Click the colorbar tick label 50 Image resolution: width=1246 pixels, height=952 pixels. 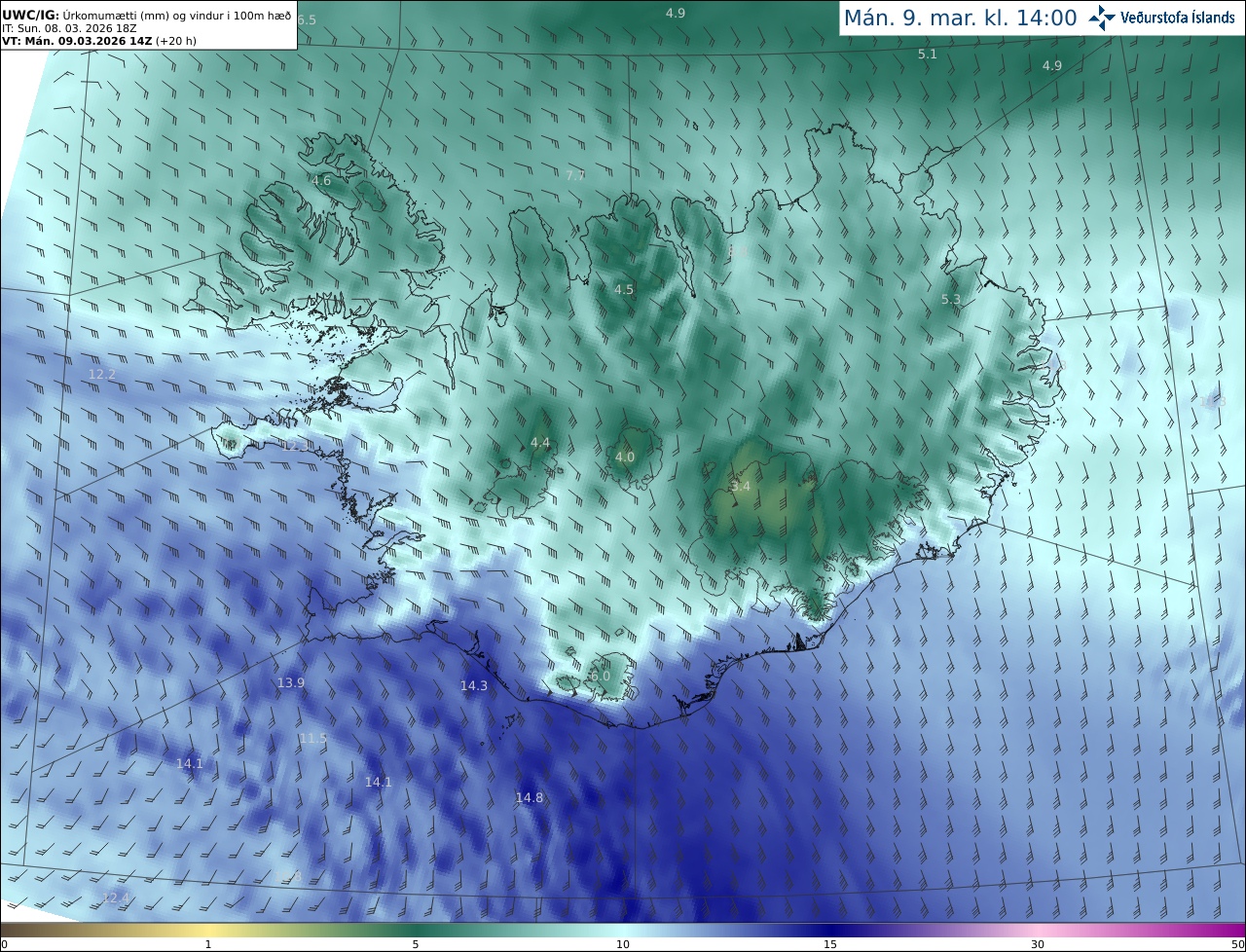[x=1237, y=945]
